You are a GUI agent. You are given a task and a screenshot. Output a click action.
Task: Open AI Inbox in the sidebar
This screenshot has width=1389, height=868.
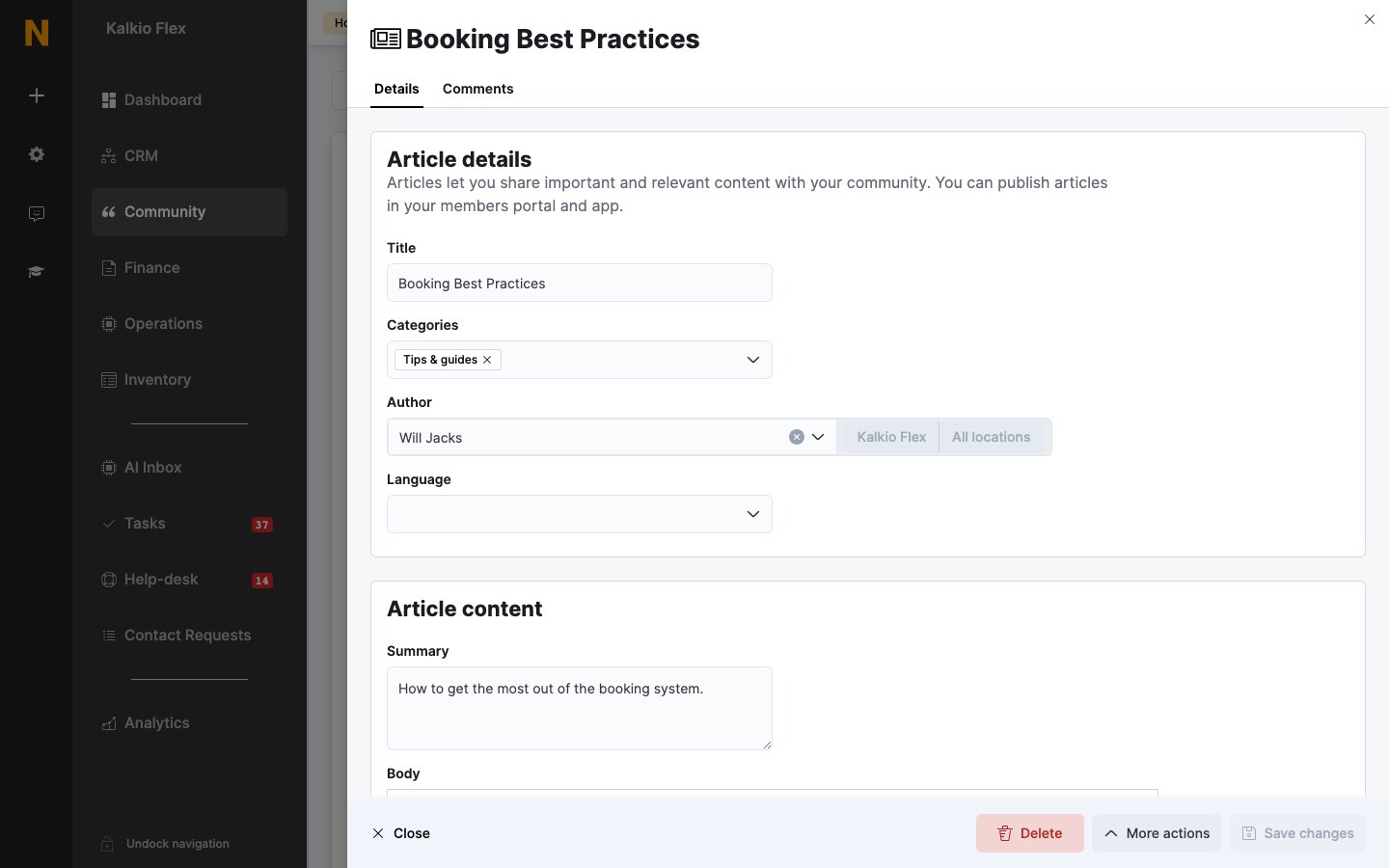tap(189, 468)
